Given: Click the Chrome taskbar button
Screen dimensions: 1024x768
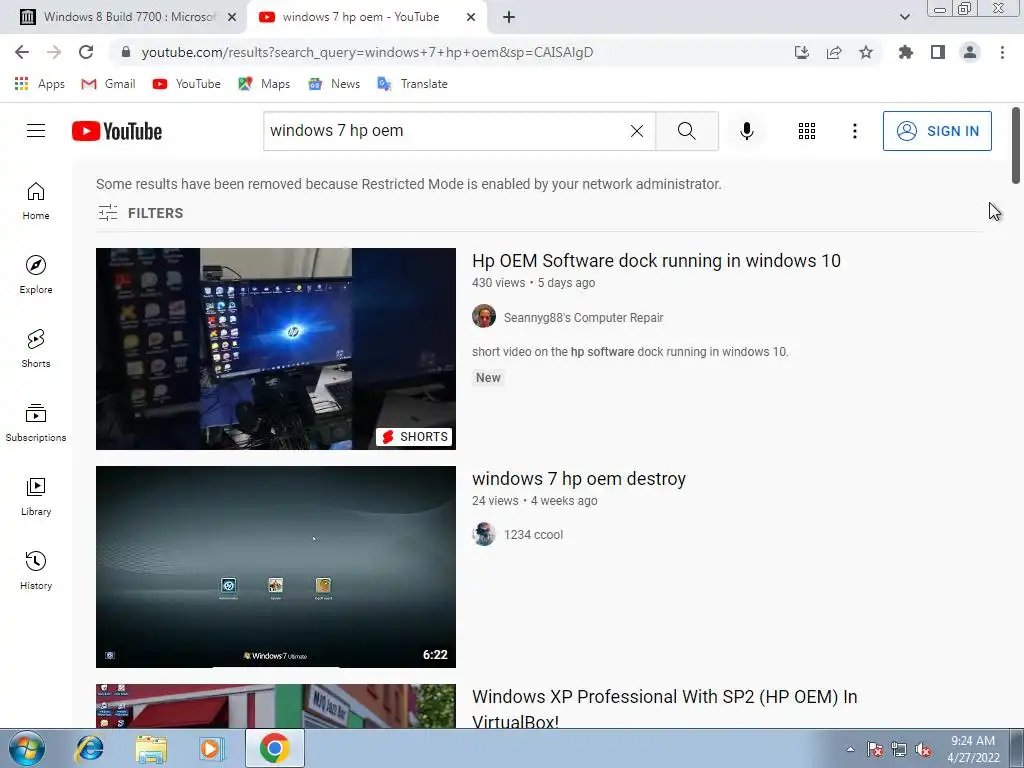Looking at the screenshot, I should pyautogui.click(x=275, y=748).
